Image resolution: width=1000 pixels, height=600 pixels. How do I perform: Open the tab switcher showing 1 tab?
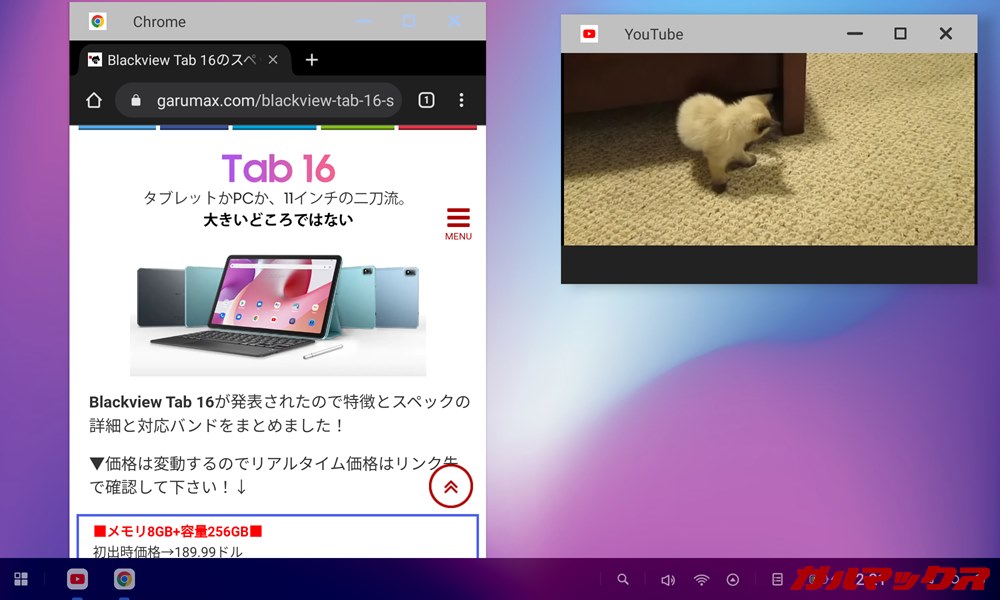[x=425, y=100]
